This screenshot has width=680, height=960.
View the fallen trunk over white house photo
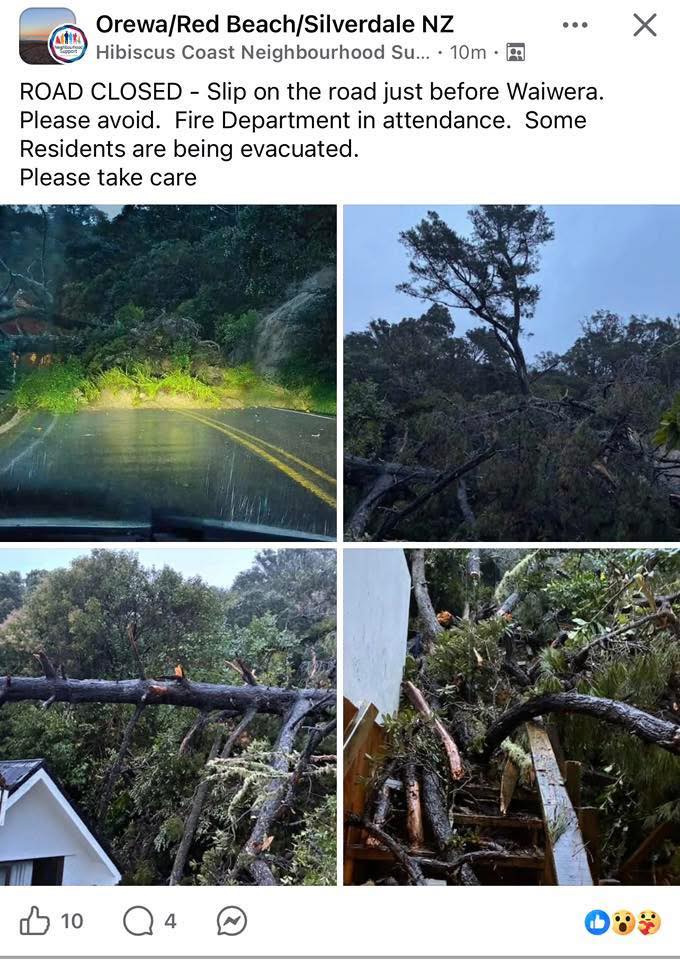(168, 717)
